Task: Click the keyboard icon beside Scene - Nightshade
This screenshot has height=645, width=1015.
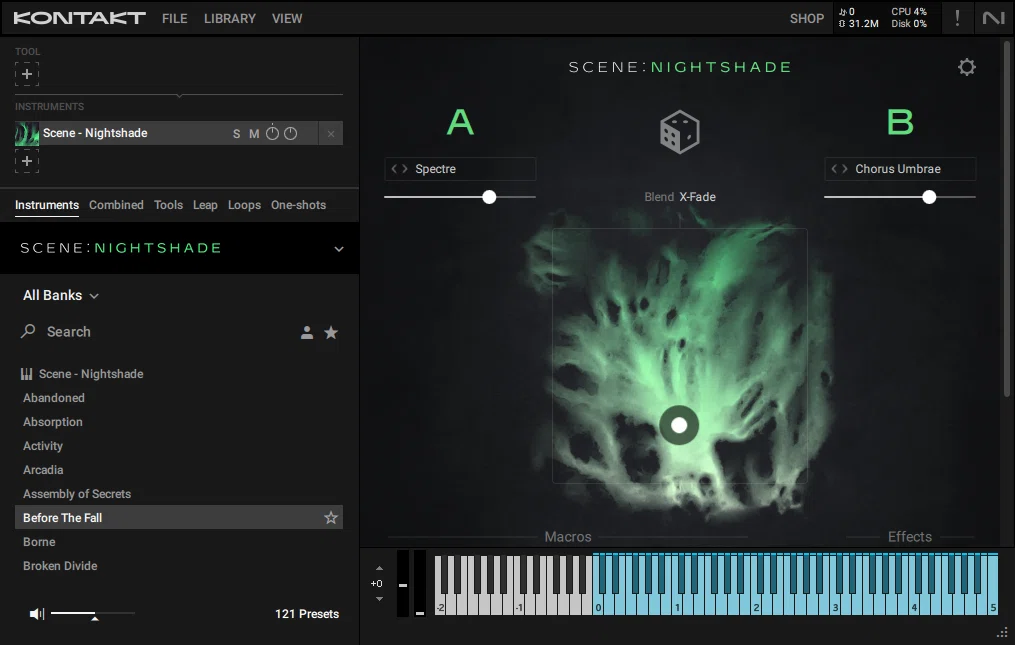Action: coord(27,374)
